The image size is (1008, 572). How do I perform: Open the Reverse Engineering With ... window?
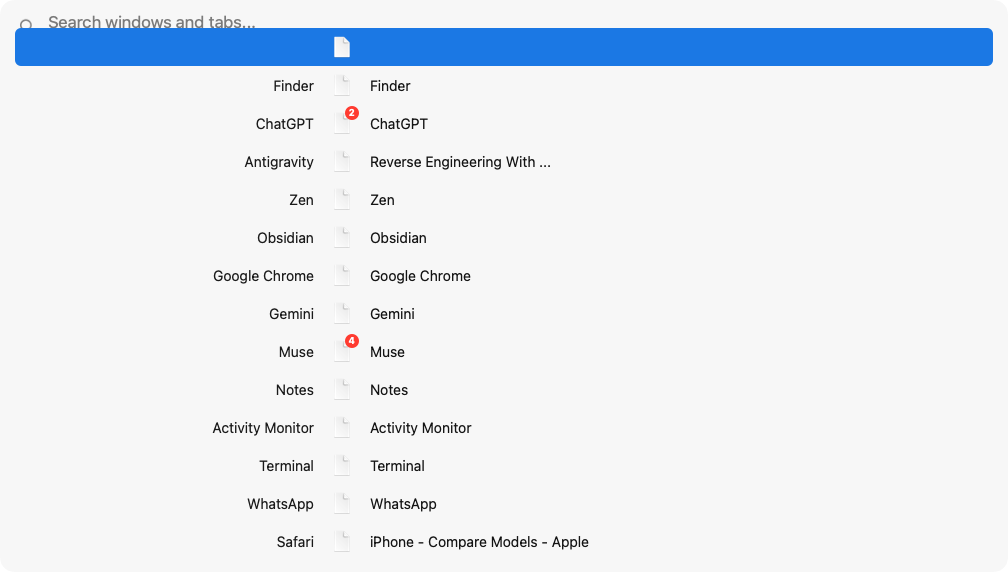click(460, 161)
